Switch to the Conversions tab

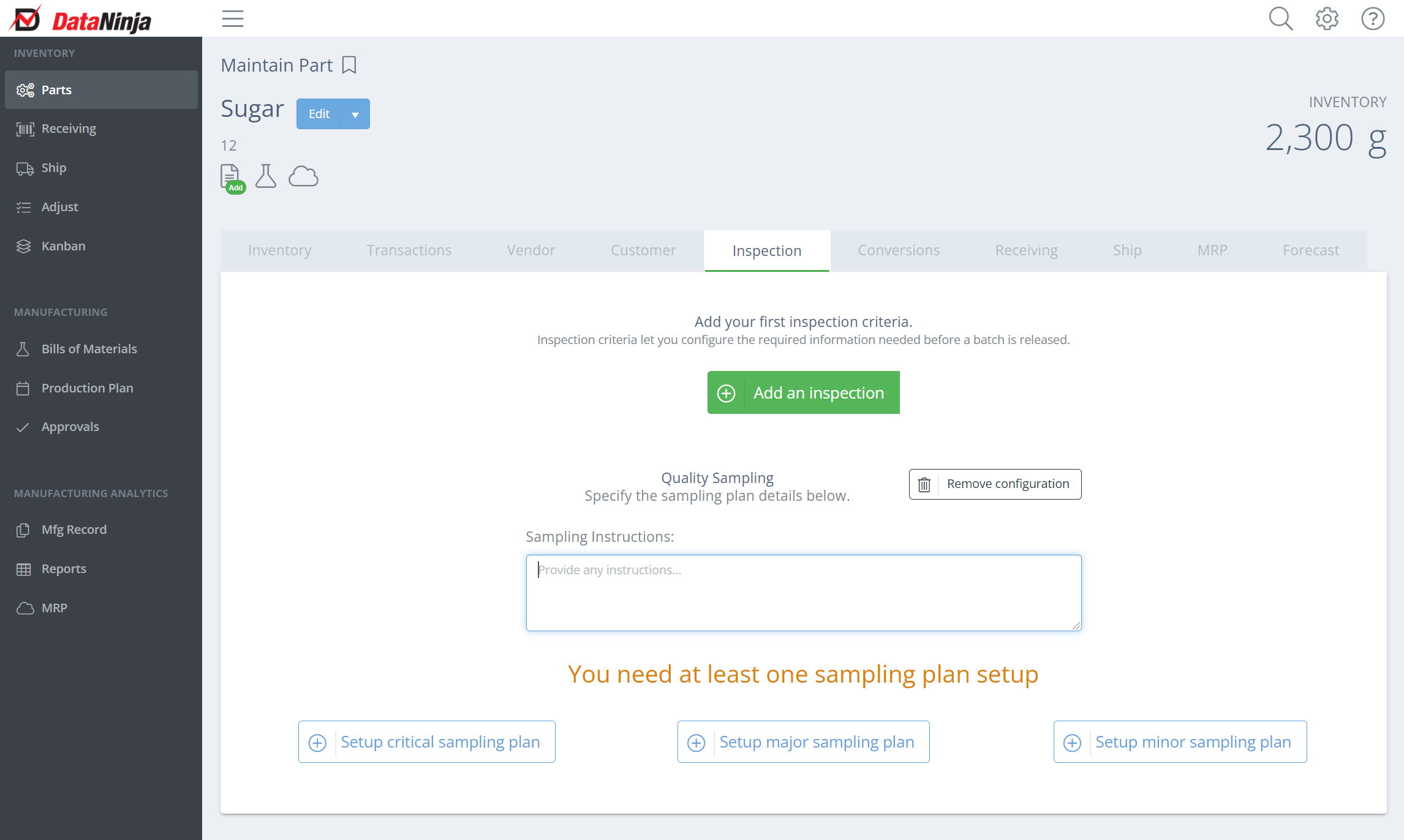(x=898, y=250)
